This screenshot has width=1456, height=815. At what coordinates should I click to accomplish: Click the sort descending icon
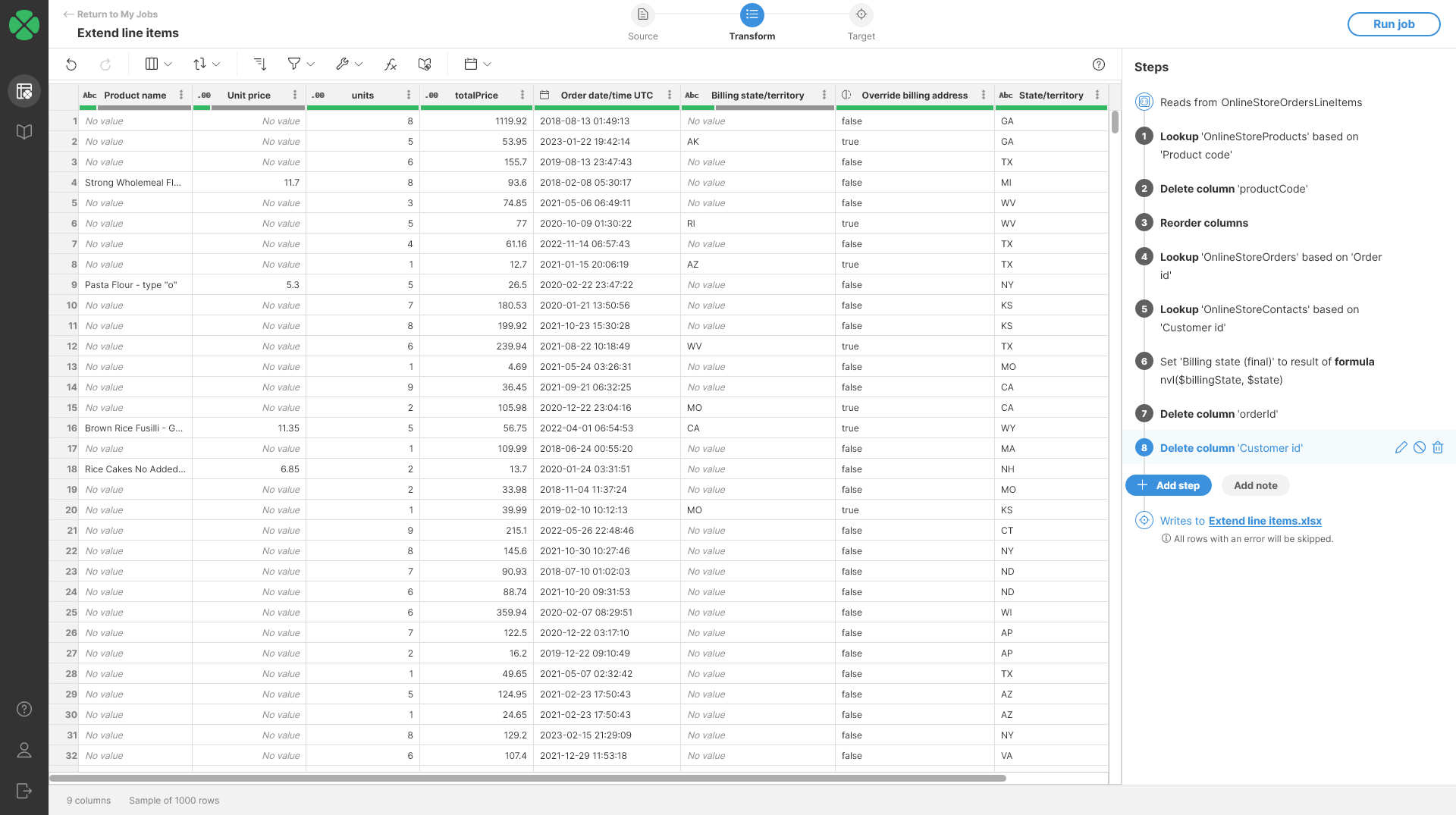coord(260,64)
